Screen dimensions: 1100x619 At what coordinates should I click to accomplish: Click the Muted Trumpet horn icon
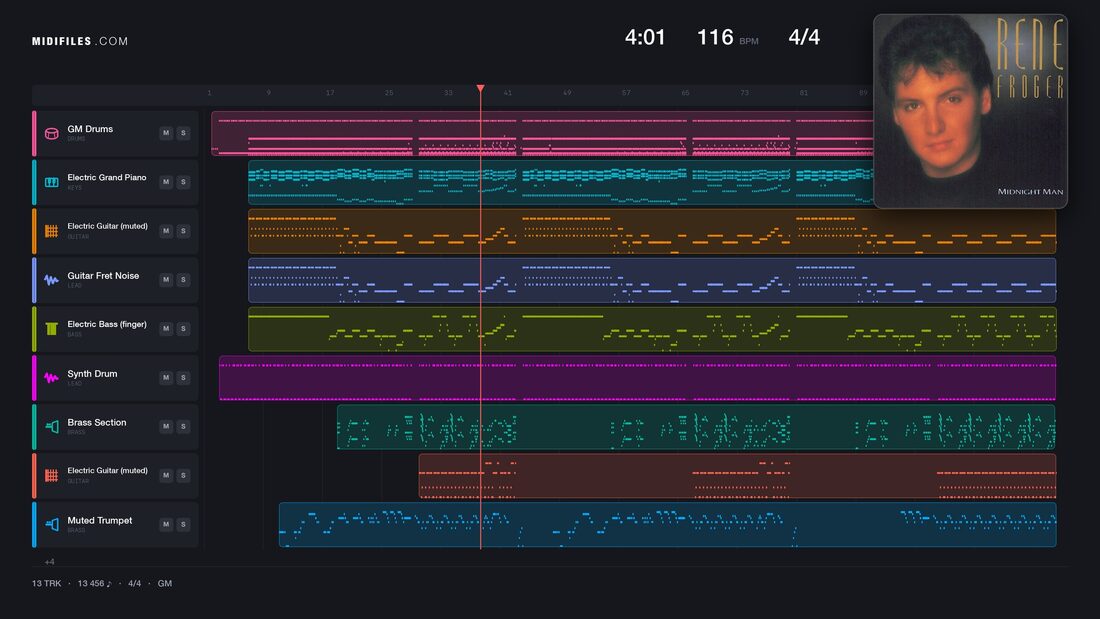click(x=51, y=524)
